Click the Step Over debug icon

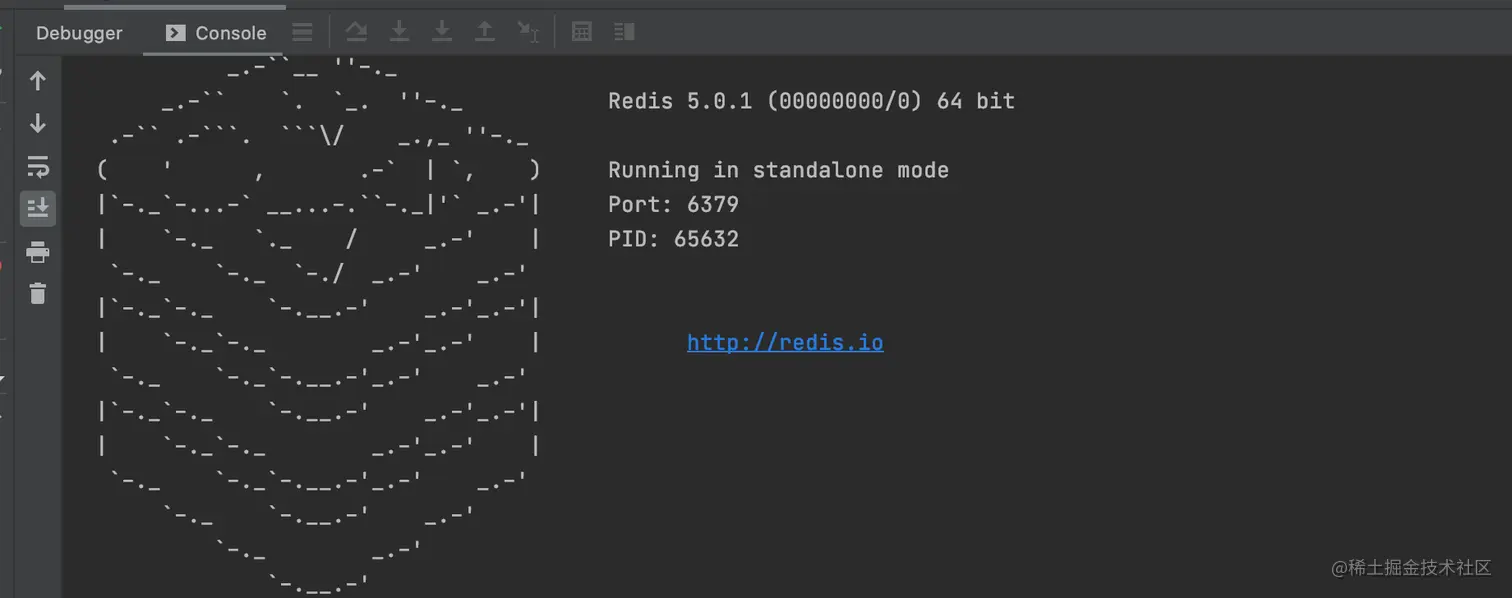[356, 33]
